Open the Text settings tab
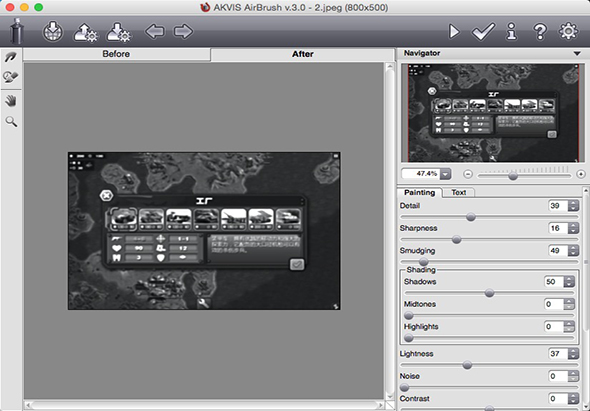The height and width of the screenshot is (411, 590). tap(458, 192)
